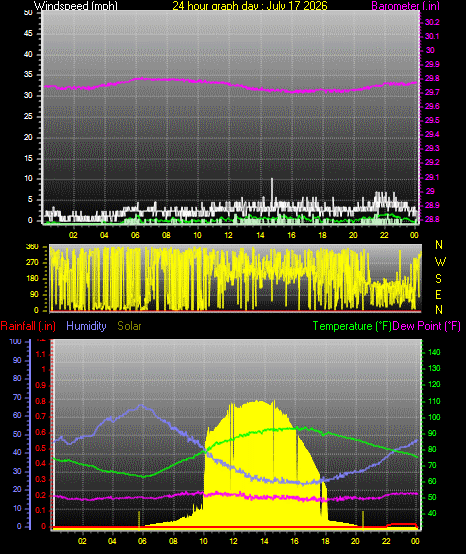
Task: Click the red rainfall step near hour 23
Action: [x=402, y=525]
